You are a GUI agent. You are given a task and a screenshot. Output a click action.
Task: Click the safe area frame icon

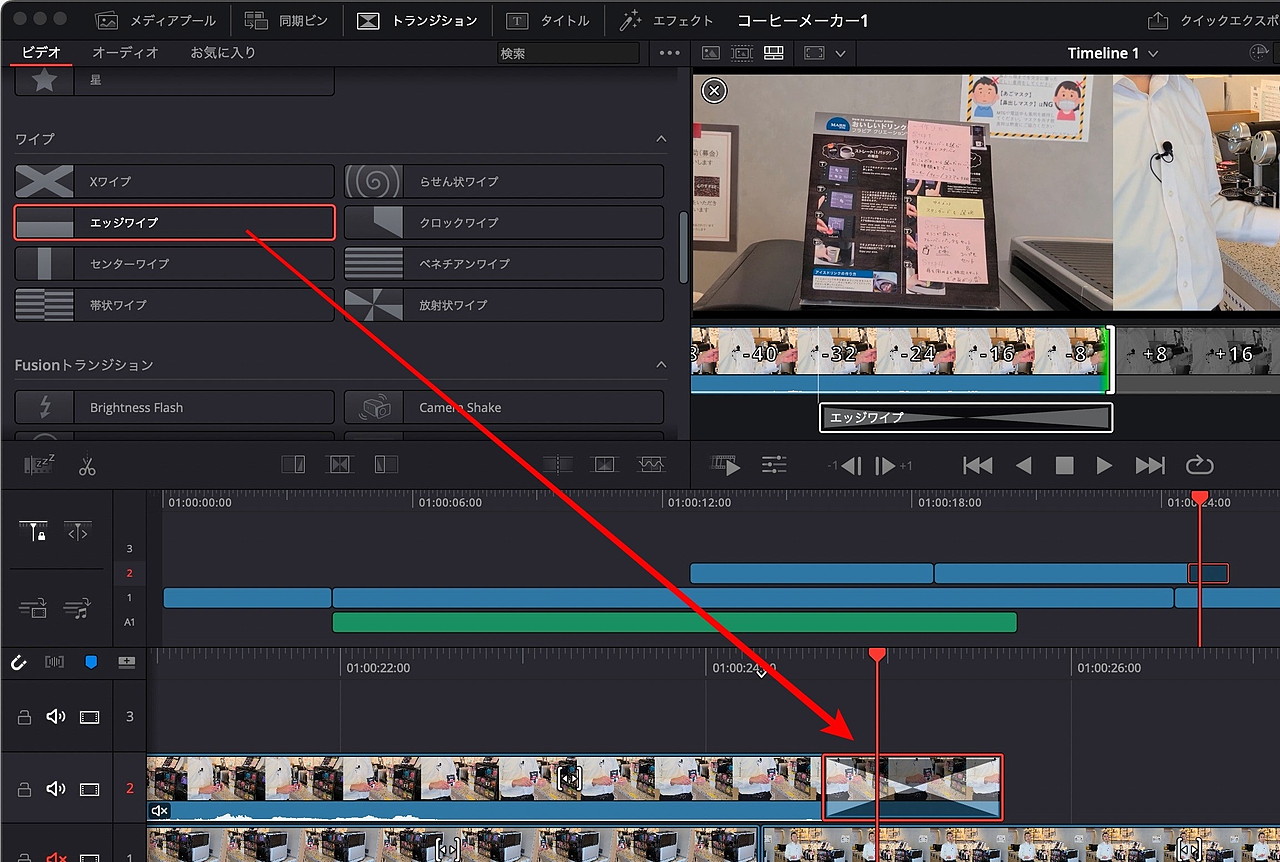click(814, 53)
